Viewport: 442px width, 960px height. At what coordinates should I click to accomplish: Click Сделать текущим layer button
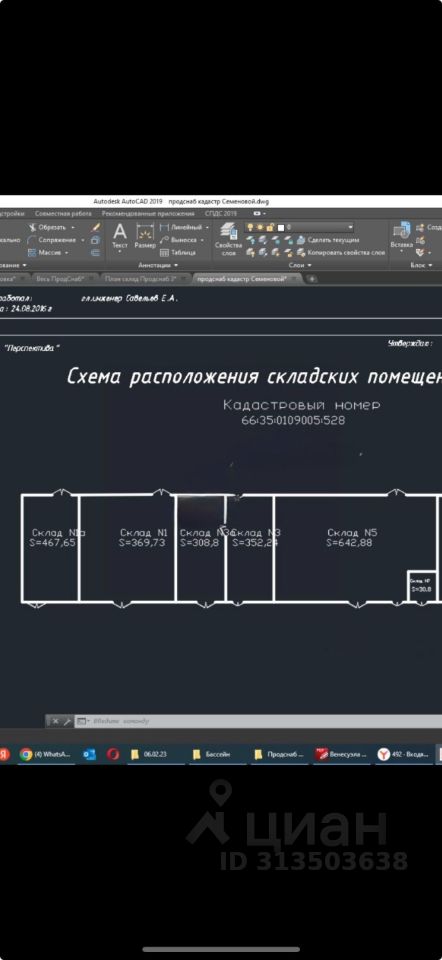pos(328,239)
